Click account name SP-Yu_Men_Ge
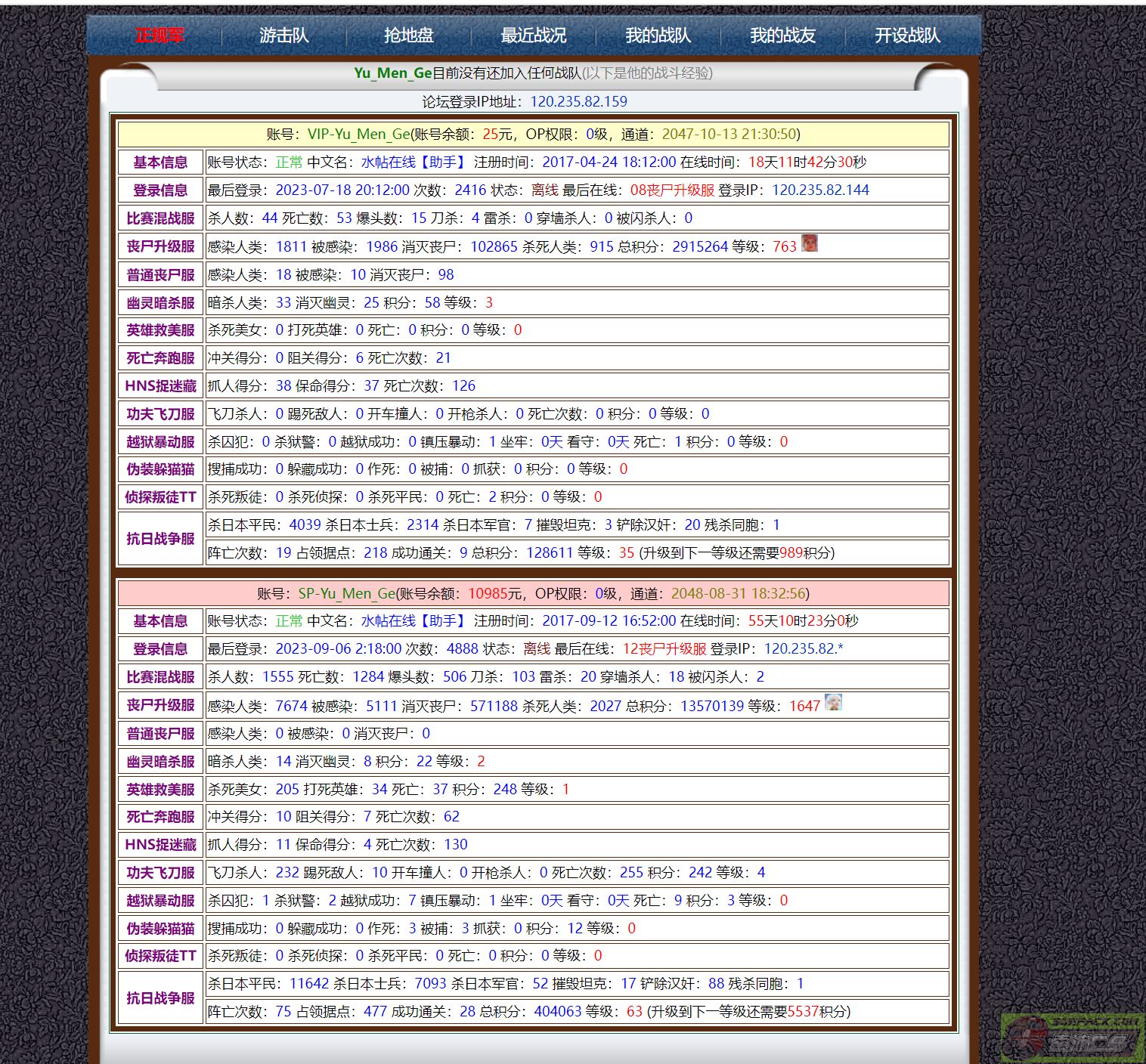This screenshot has height=1064, width=1146. pos(347,594)
